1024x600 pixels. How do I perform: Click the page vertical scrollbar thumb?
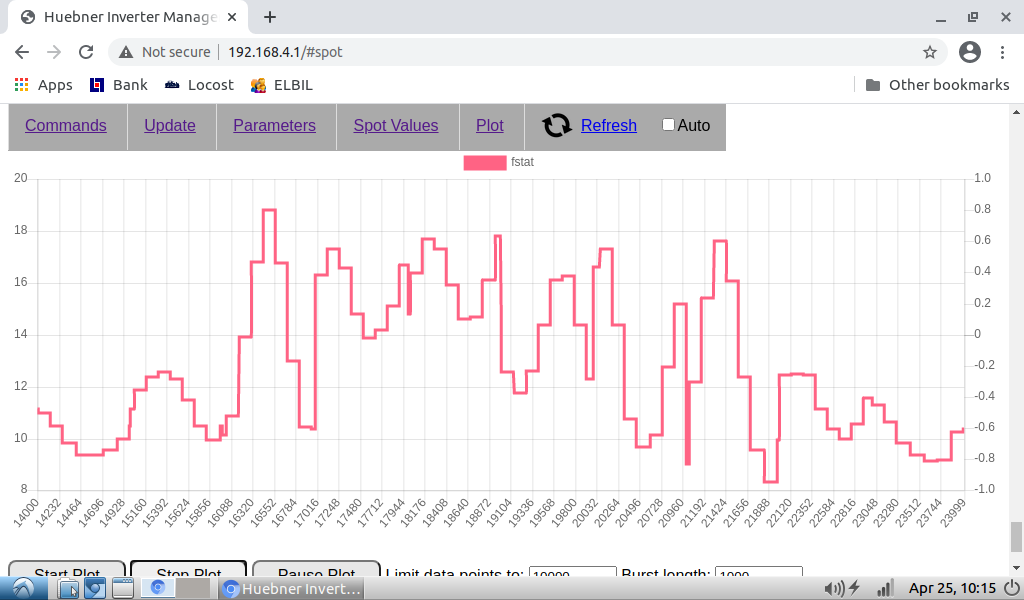pos(1016,537)
